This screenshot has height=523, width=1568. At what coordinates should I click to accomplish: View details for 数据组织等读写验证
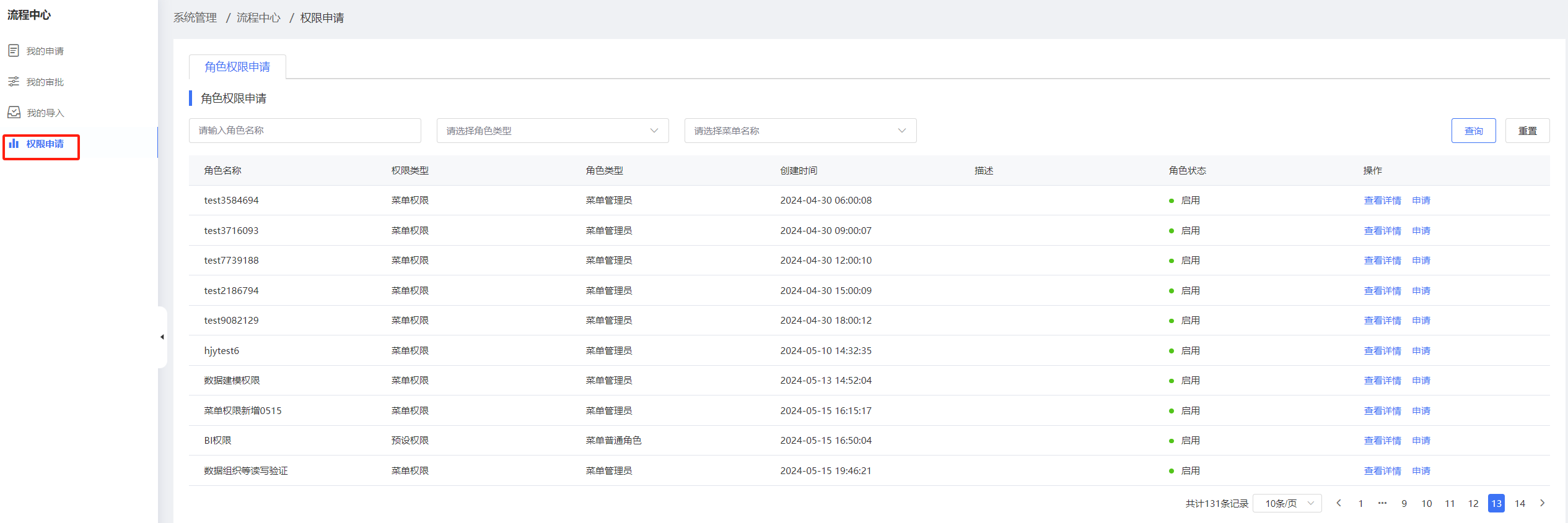(1382, 471)
